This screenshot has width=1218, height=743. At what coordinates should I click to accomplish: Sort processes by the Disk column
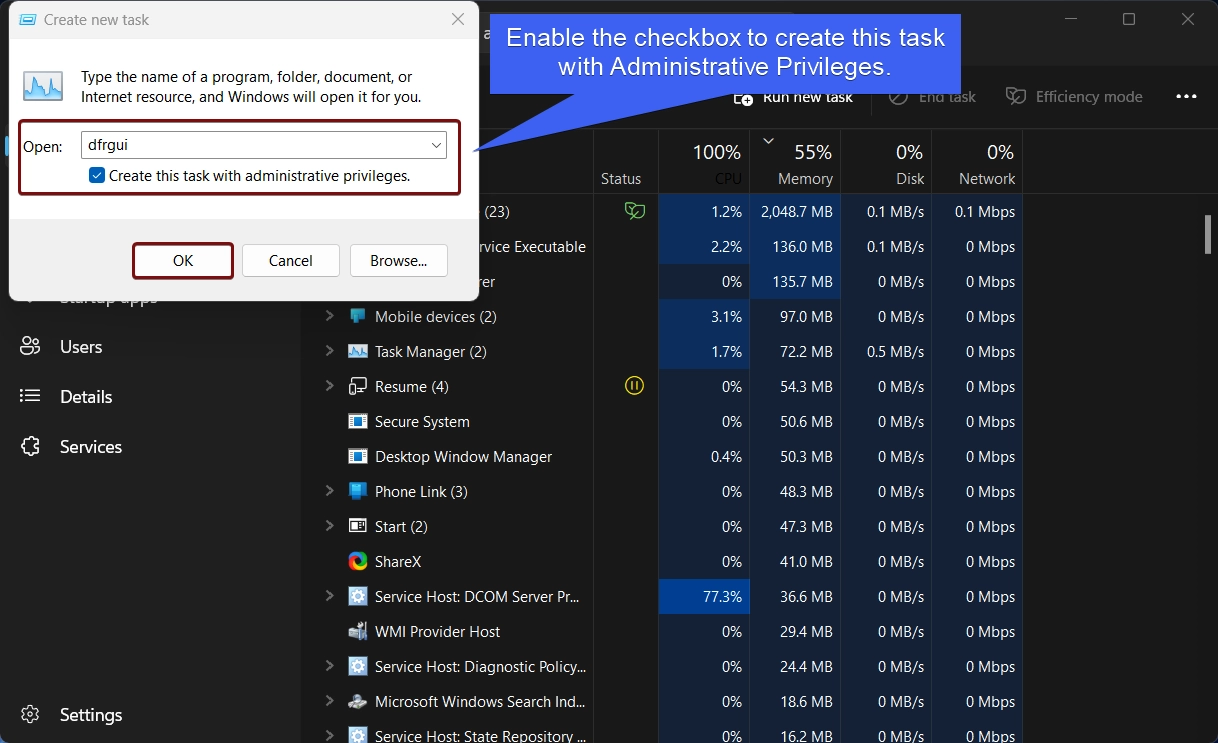[886, 162]
